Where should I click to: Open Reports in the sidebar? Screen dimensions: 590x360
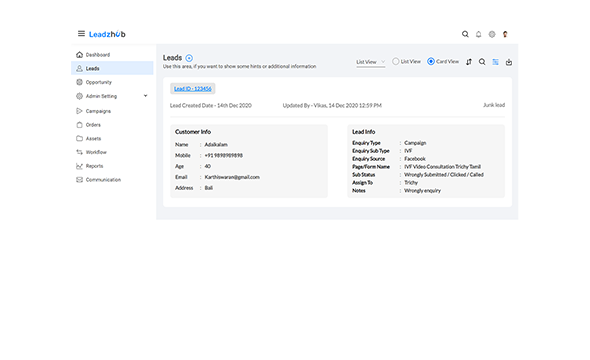pos(94,166)
